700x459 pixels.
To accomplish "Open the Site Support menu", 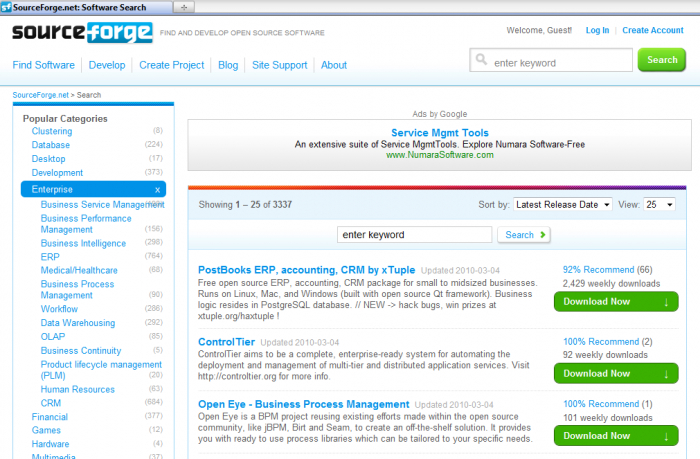I will click(x=279, y=65).
